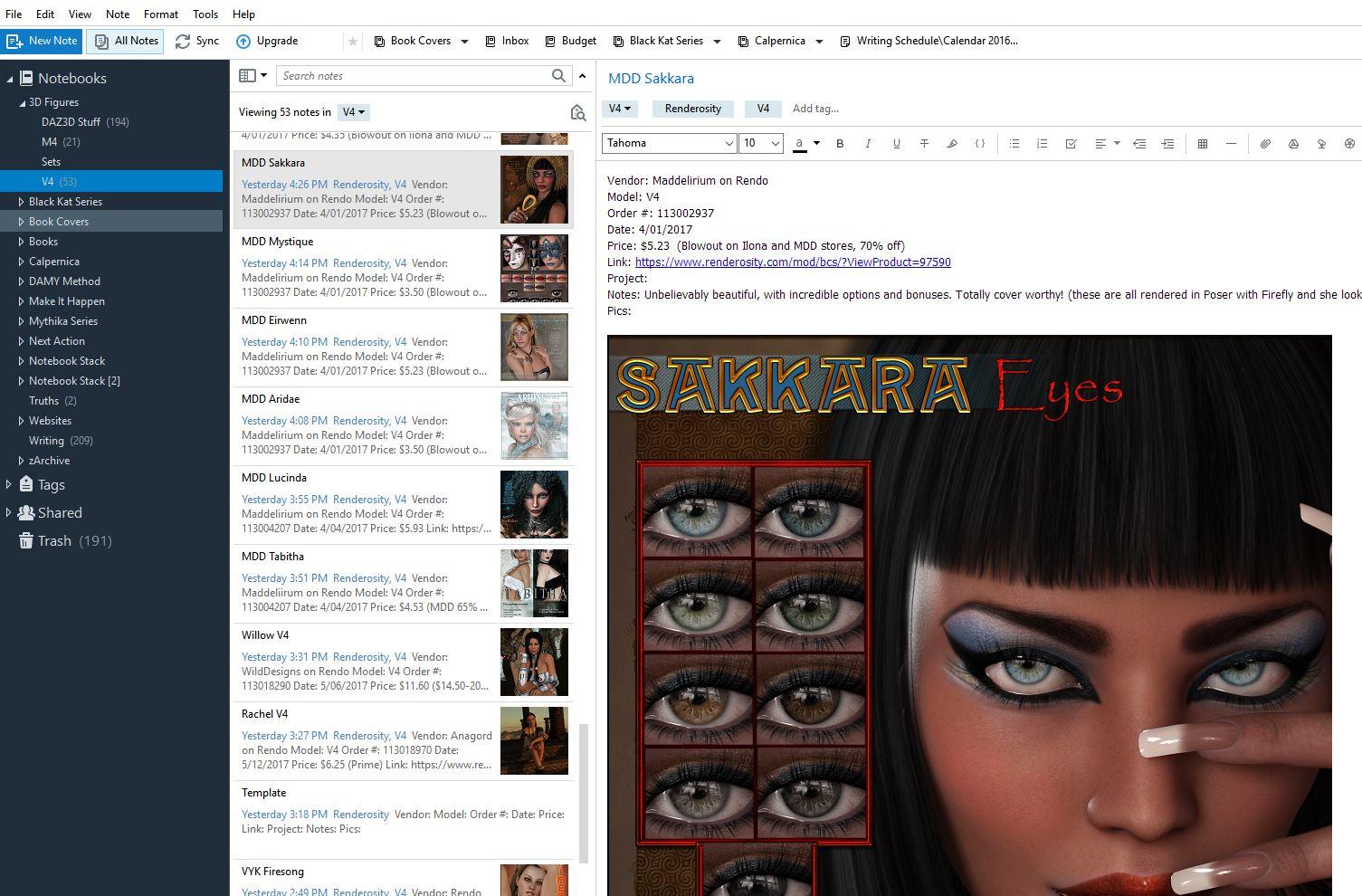
Task: Open the Writing Schedule Calendar shortcut
Action: [929, 41]
